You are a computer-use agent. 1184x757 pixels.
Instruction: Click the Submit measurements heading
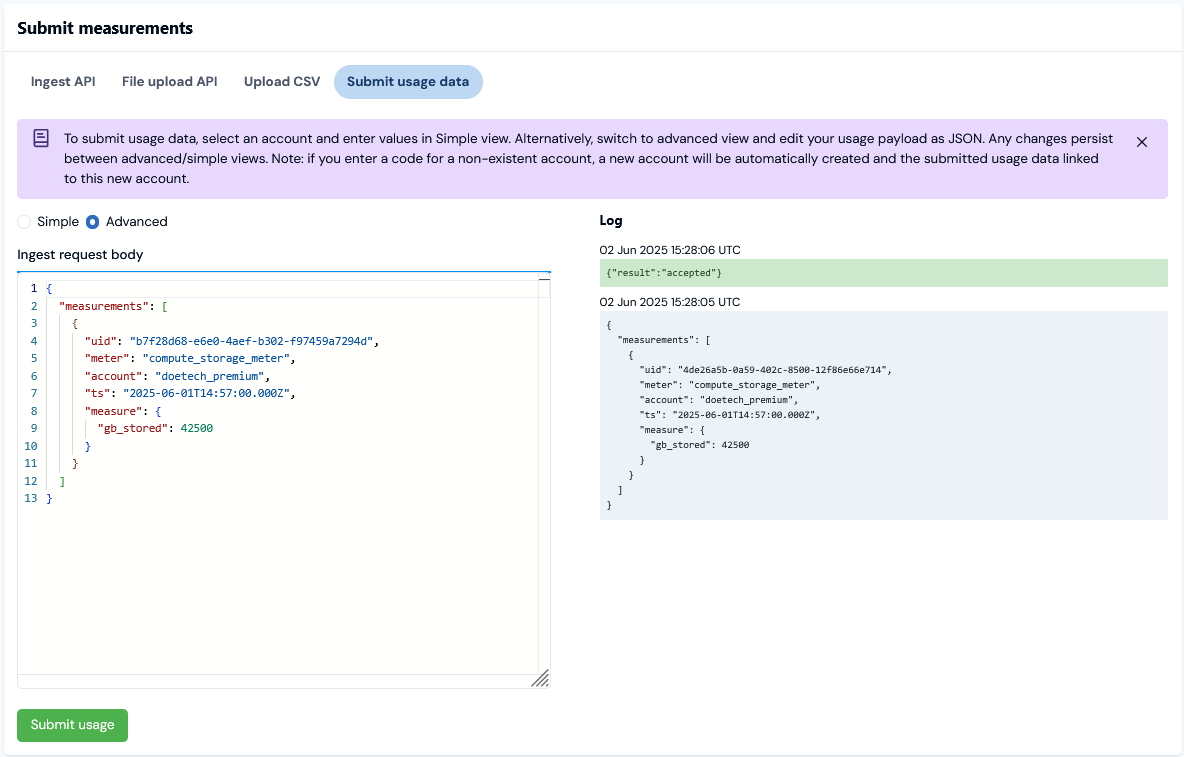tap(105, 28)
